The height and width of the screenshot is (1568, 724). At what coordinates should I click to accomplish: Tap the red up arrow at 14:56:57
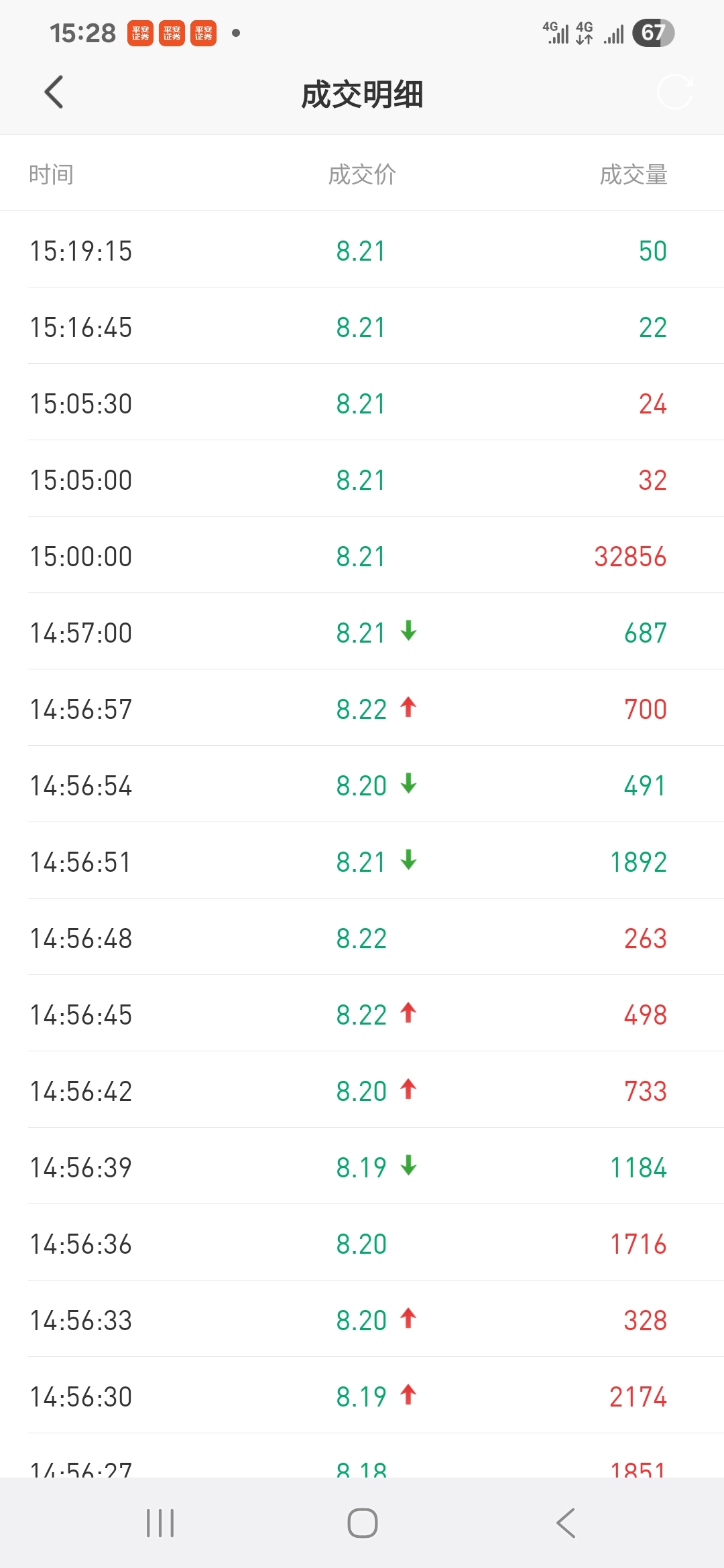(x=408, y=707)
